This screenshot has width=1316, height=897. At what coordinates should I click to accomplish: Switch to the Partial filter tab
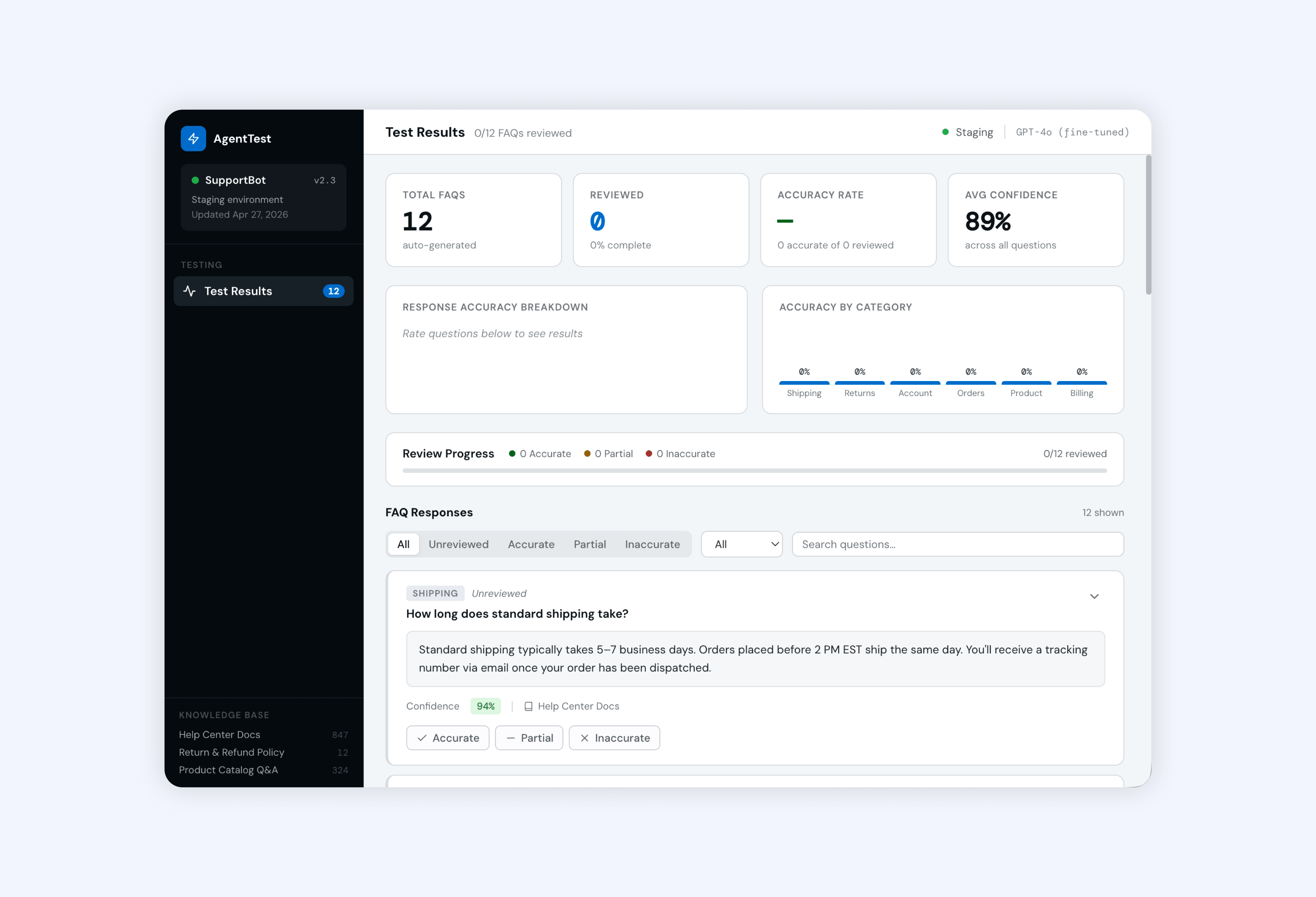pyautogui.click(x=589, y=544)
